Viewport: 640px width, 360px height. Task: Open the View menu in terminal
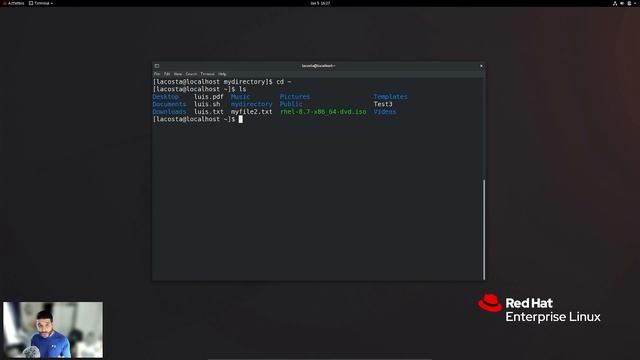tap(178, 74)
